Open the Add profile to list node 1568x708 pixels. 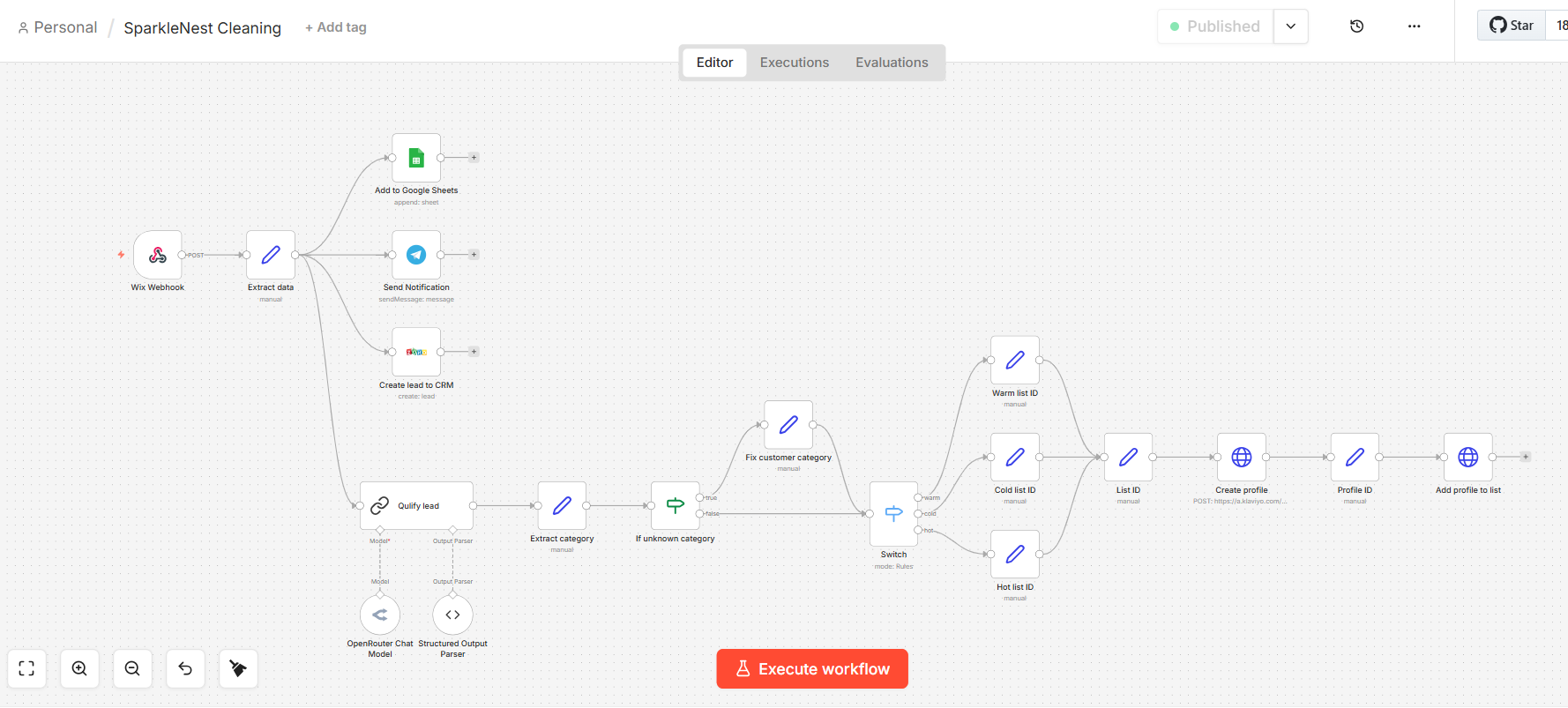[1468, 458]
